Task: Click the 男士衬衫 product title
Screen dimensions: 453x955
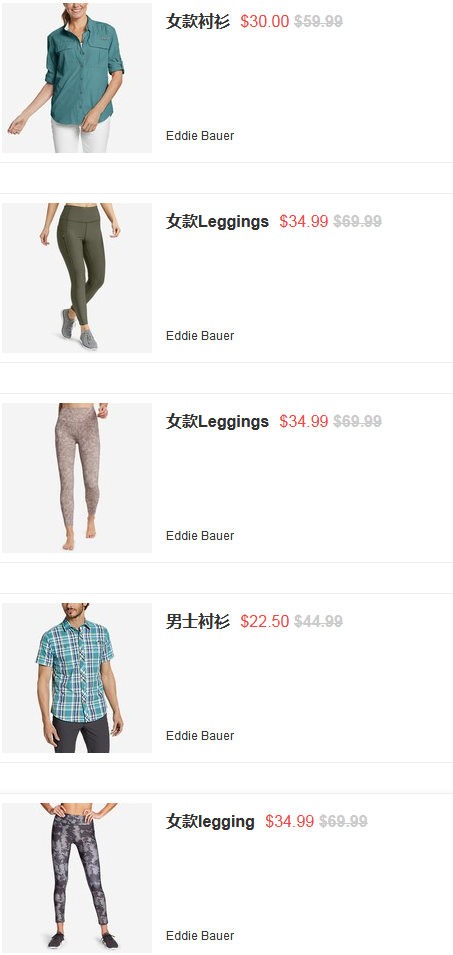Action: click(x=198, y=621)
